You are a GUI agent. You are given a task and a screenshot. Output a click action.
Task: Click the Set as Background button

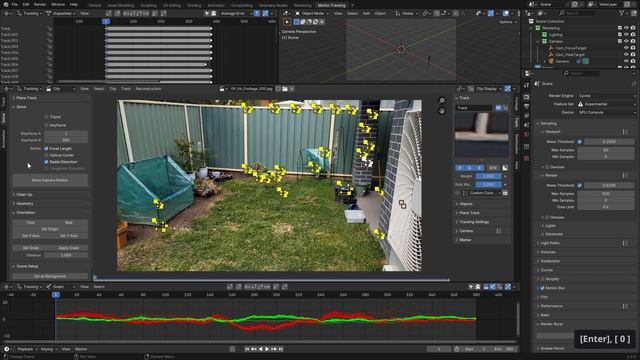pos(50,276)
